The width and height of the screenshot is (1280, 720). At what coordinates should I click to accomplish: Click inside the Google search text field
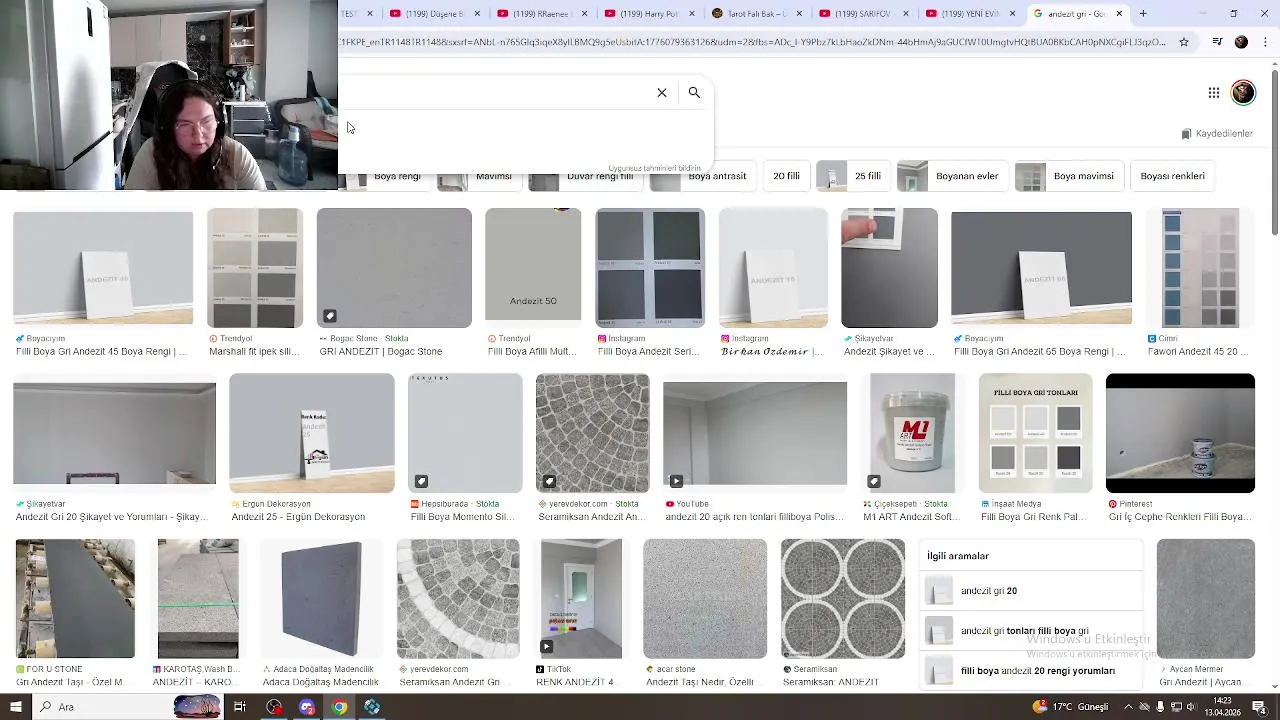pos(495,92)
